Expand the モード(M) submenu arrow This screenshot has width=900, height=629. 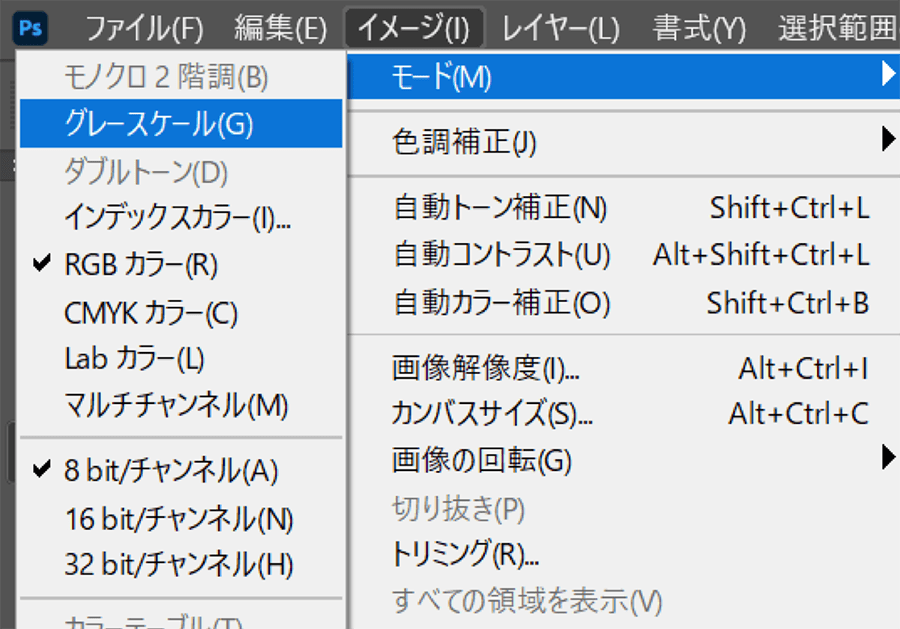click(x=886, y=75)
